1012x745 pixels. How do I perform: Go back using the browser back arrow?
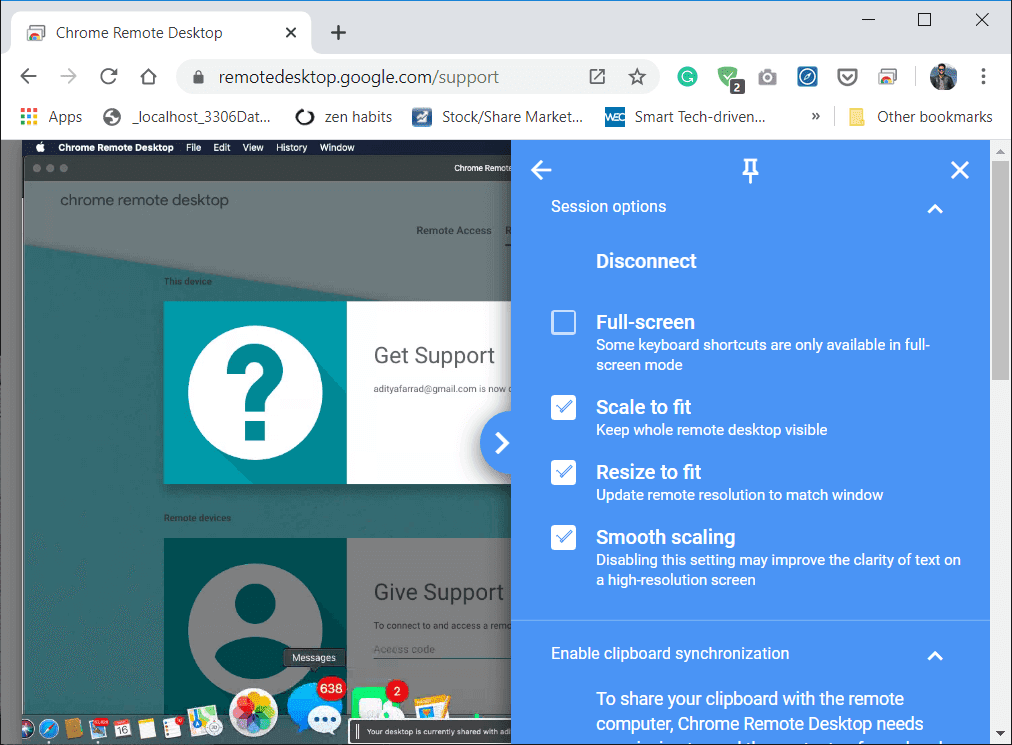coord(28,77)
